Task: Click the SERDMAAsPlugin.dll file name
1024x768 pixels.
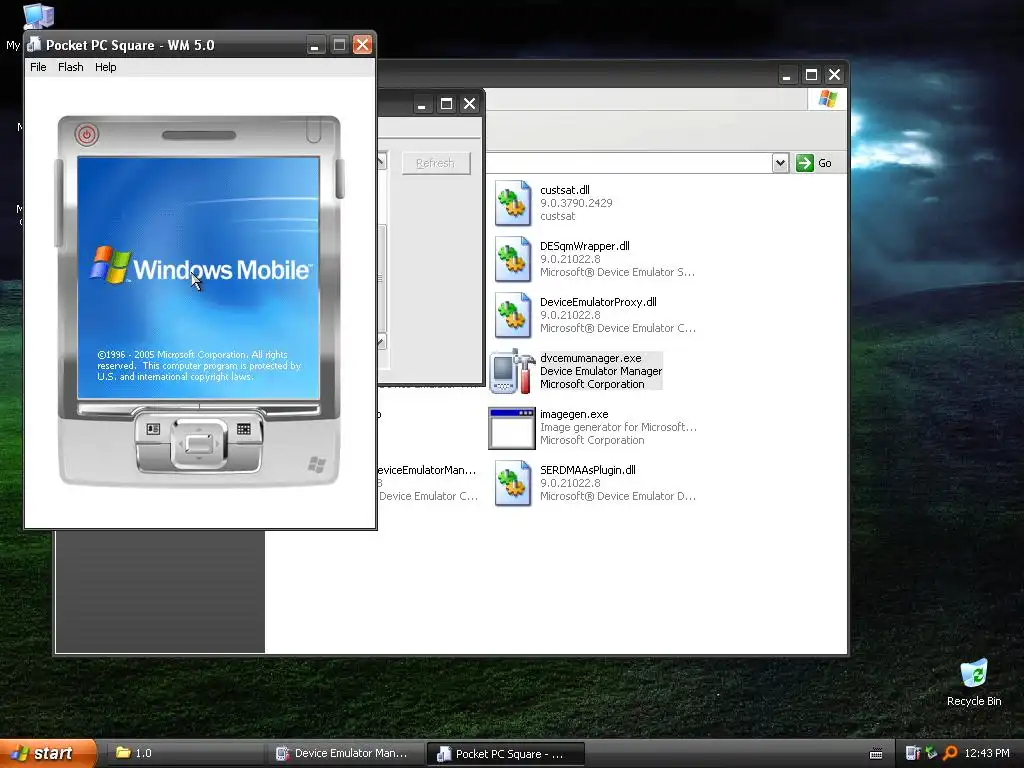Action: [588, 470]
